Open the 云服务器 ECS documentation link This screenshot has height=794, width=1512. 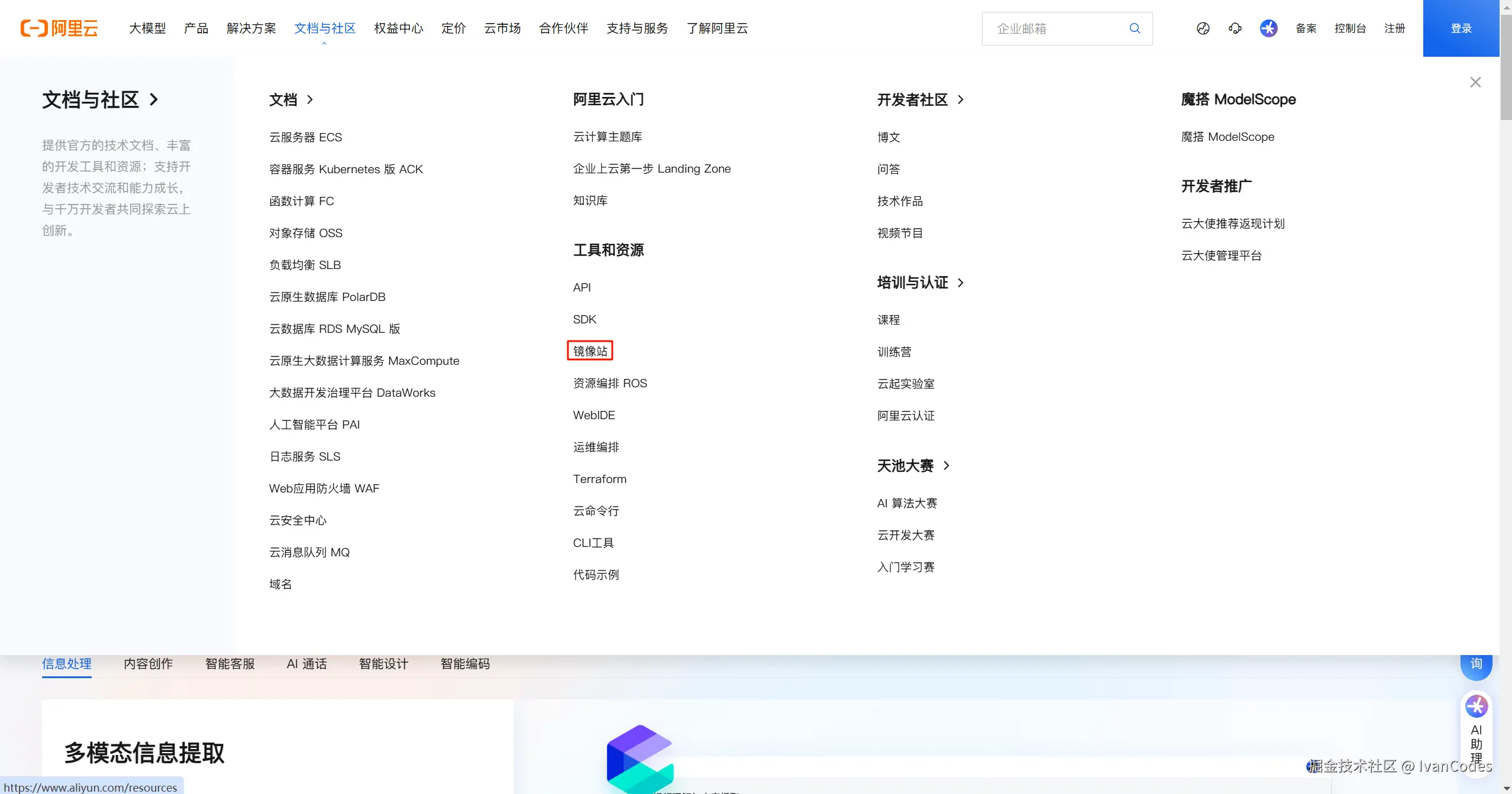tap(305, 137)
